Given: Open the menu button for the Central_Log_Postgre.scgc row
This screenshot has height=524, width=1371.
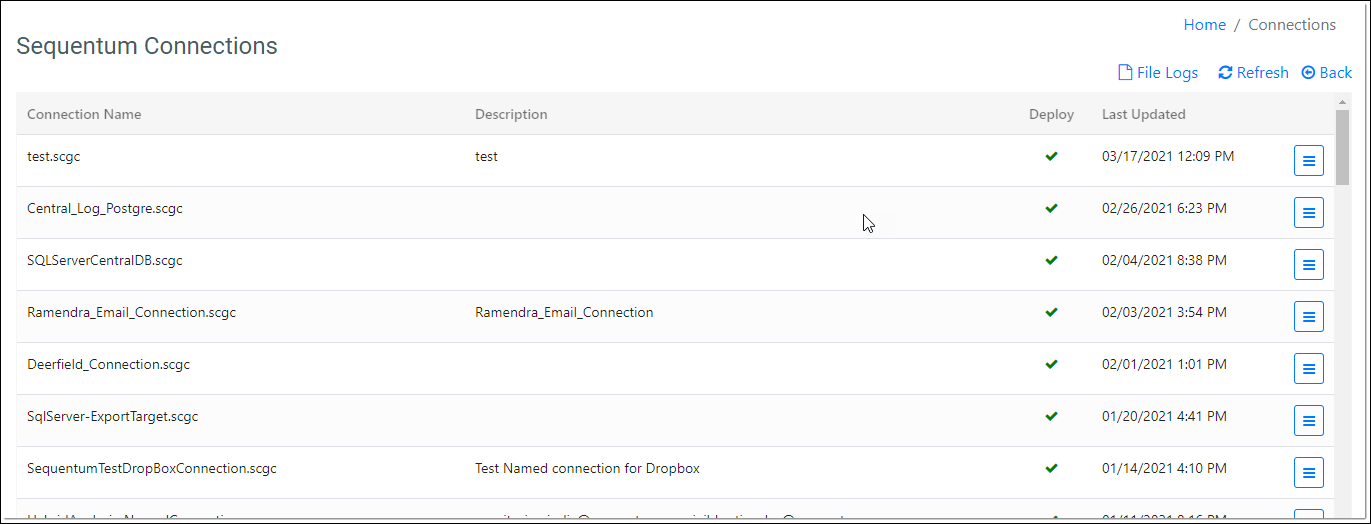Looking at the screenshot, I should [1308, 212].
